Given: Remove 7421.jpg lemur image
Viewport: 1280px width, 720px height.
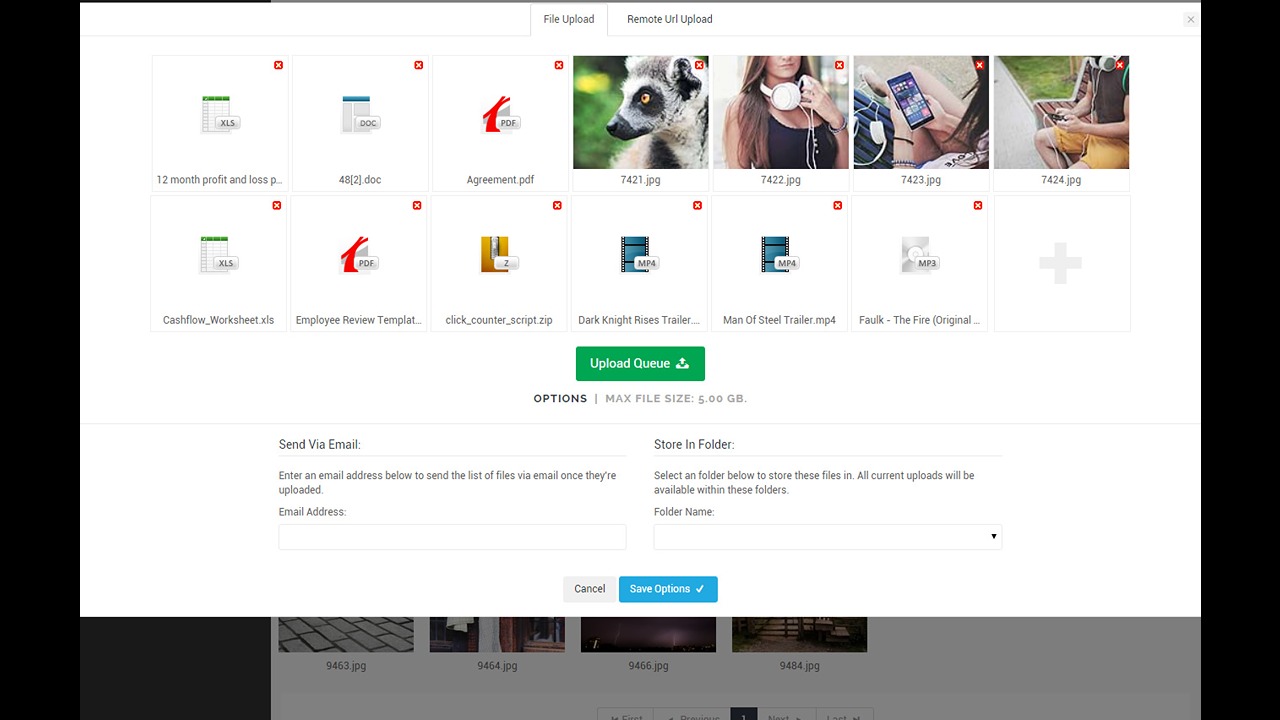Looking at the screenshot, I should click(x=699, y=65).
